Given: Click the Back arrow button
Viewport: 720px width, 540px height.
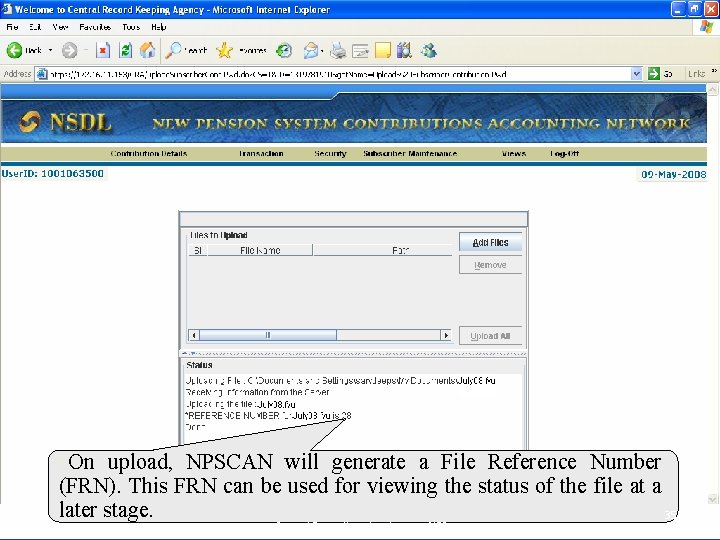Looking at the screenshot, I should tap(14, 50).
